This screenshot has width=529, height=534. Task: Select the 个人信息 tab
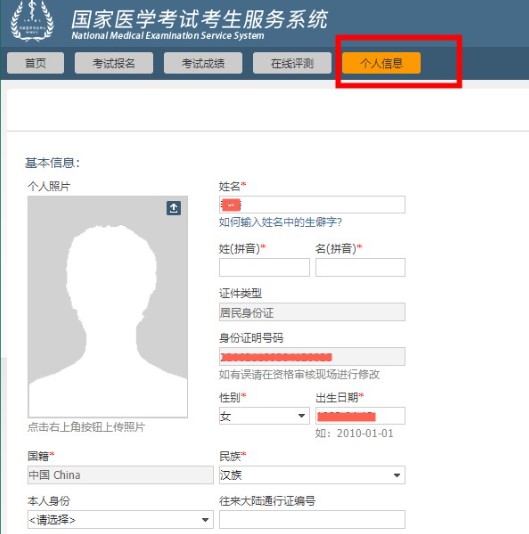click(x=382, y=63)
